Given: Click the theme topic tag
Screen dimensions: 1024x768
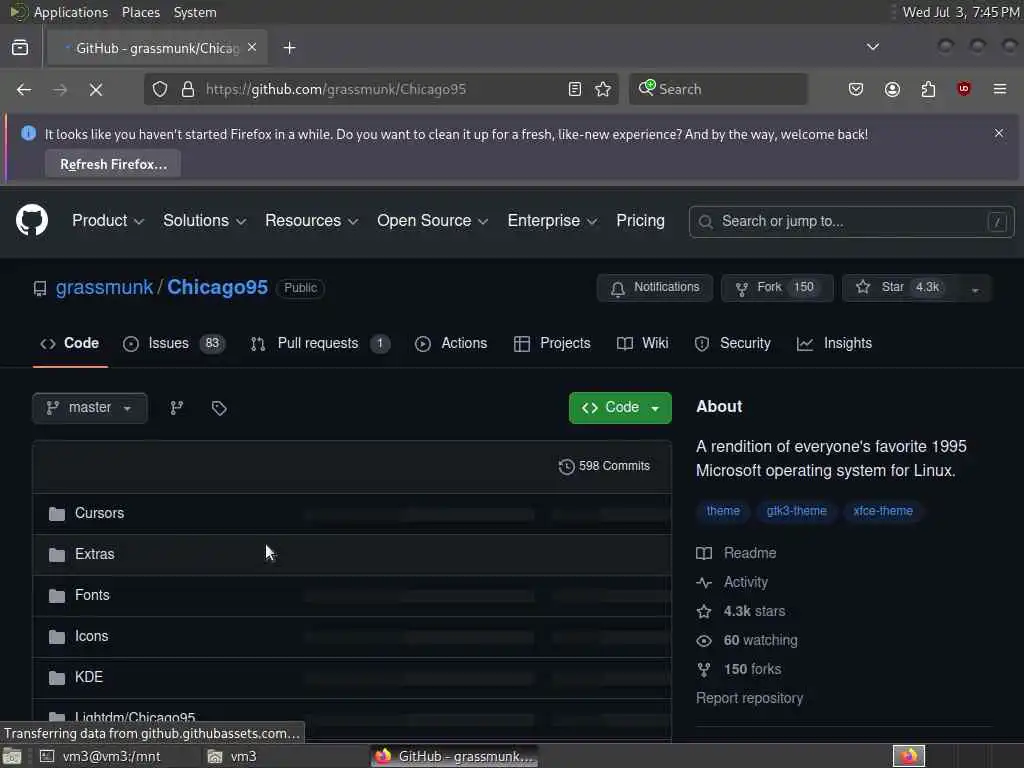Looking at the screenshot, I should [723, 511].
